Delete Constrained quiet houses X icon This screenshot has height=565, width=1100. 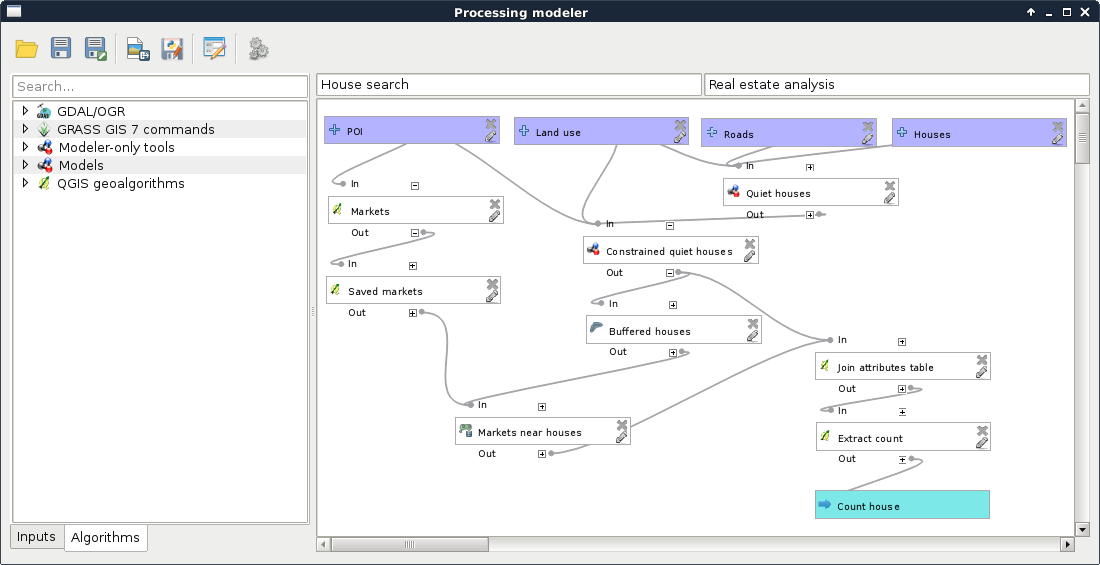coord(750,244)
